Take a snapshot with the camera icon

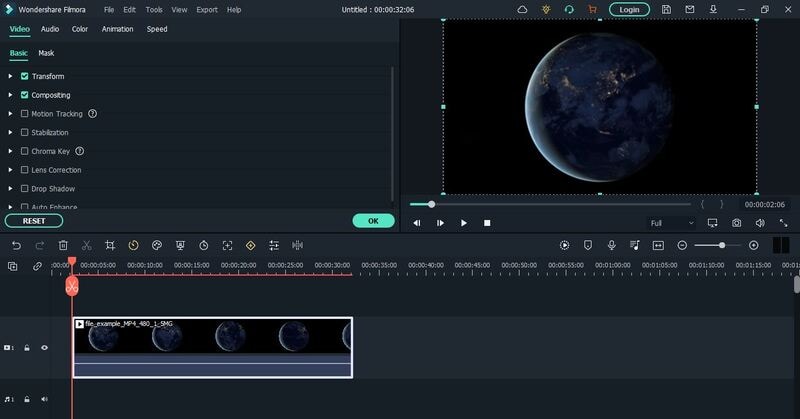(x=736, y=223)
